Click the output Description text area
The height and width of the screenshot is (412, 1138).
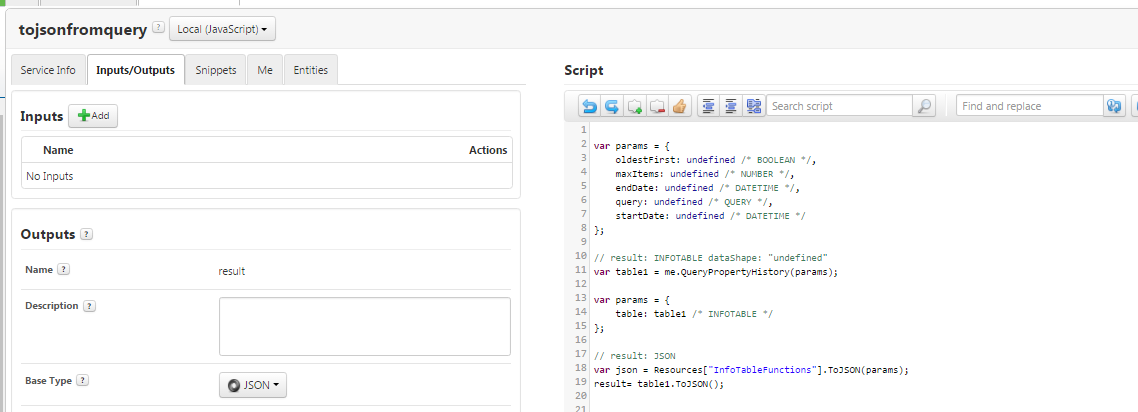[x=364, y=326]
